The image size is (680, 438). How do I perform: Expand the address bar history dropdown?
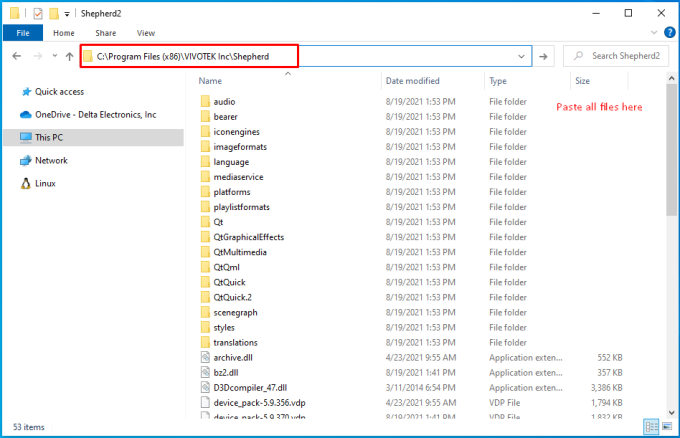522,57
